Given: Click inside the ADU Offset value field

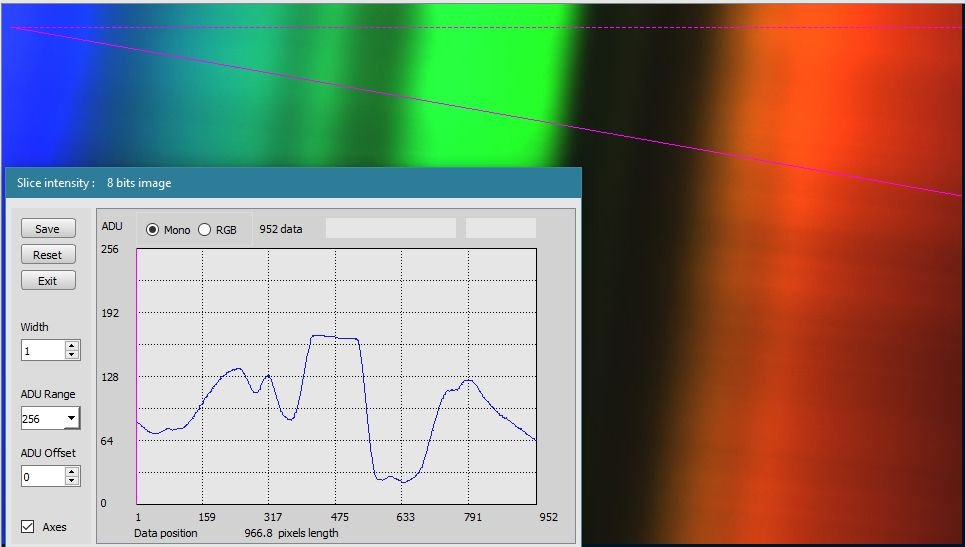Looking at the screenshot, I should click(x=42, y=477).
